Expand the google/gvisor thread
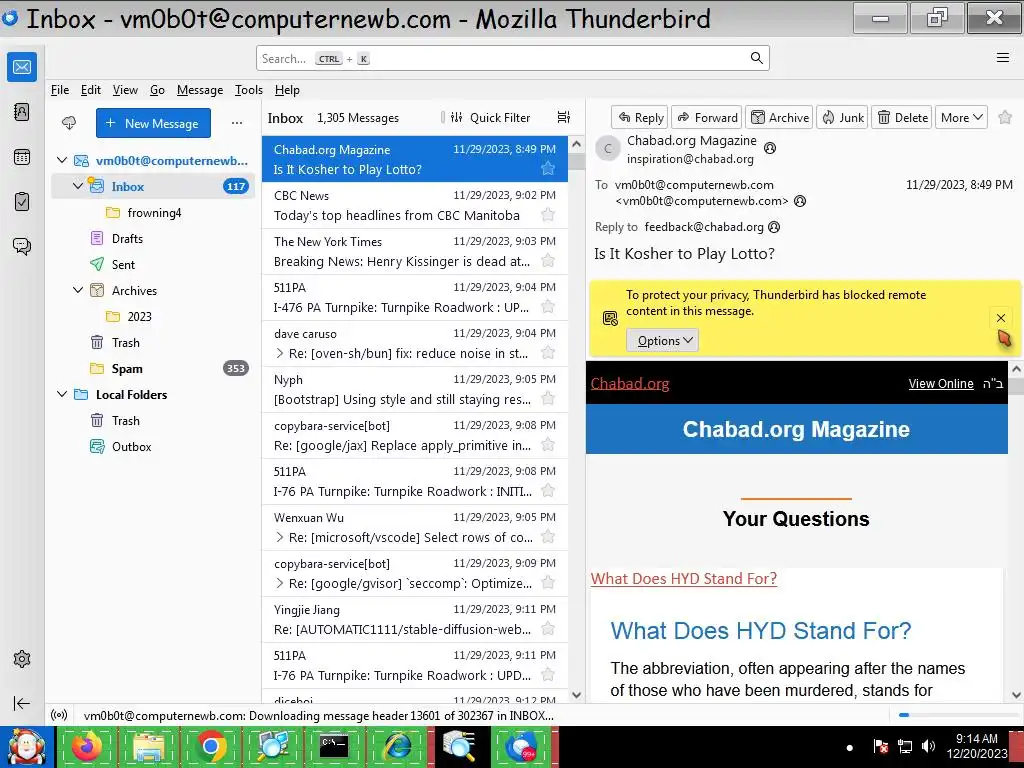This screenshot has width=1024, height=768. pyautogui.click(x=280, y=583)
